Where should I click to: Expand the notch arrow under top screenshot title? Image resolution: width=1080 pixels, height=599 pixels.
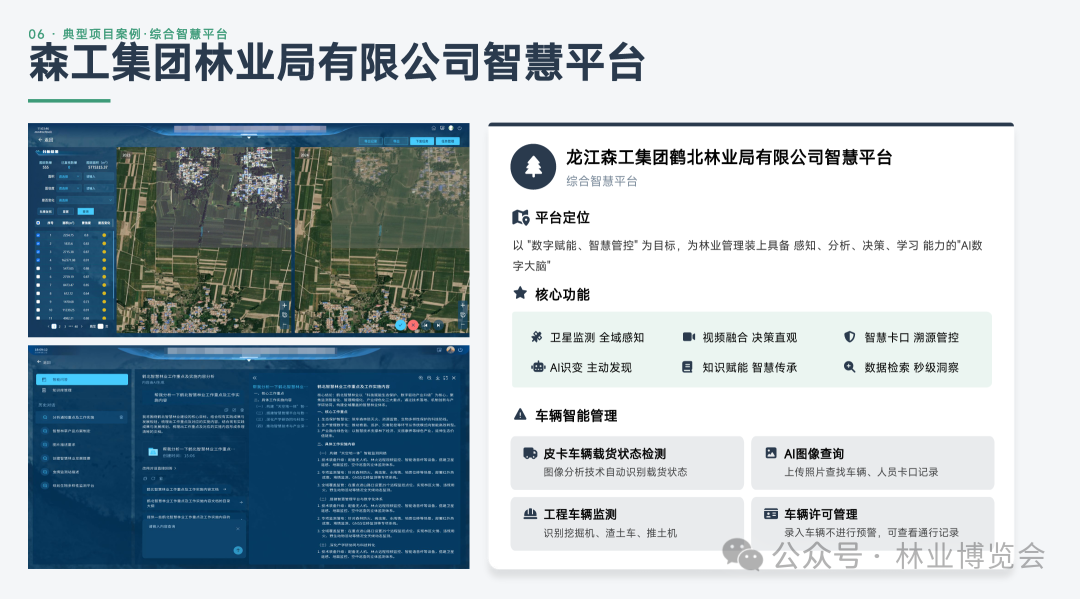[249, 138]
